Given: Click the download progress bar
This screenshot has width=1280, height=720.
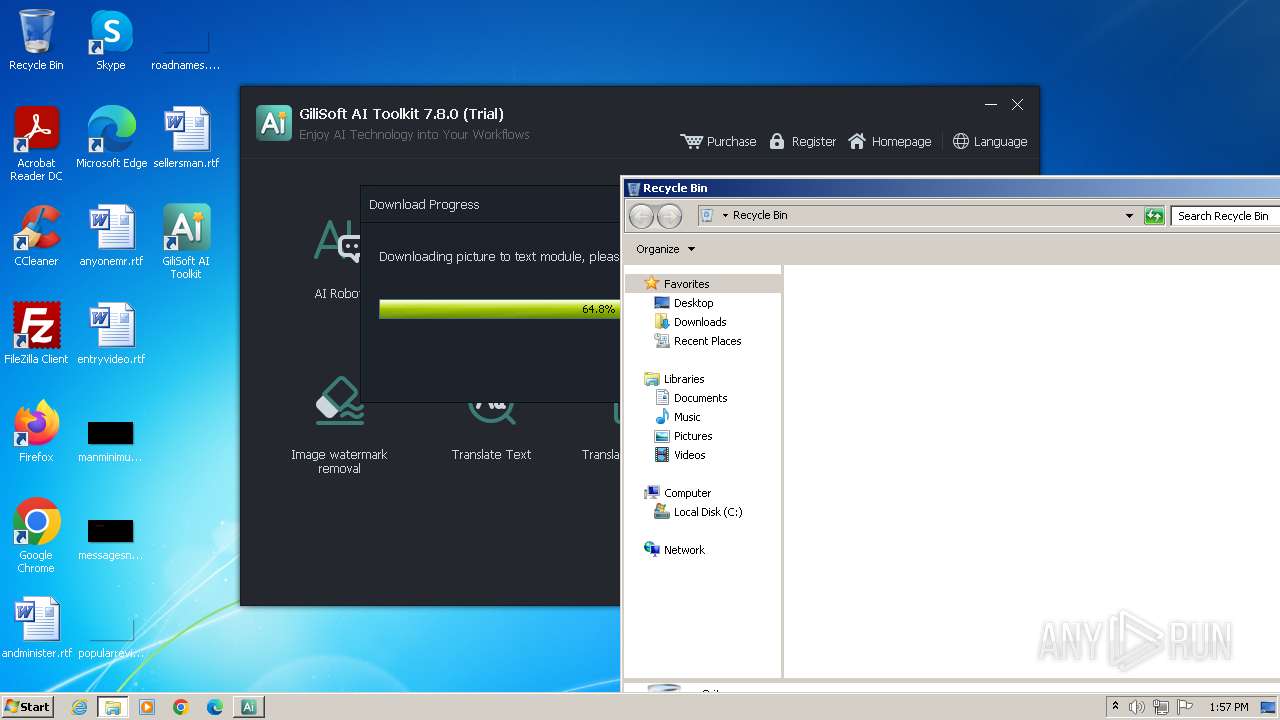Looking at the screenshot, I should (x=499, y=309).
